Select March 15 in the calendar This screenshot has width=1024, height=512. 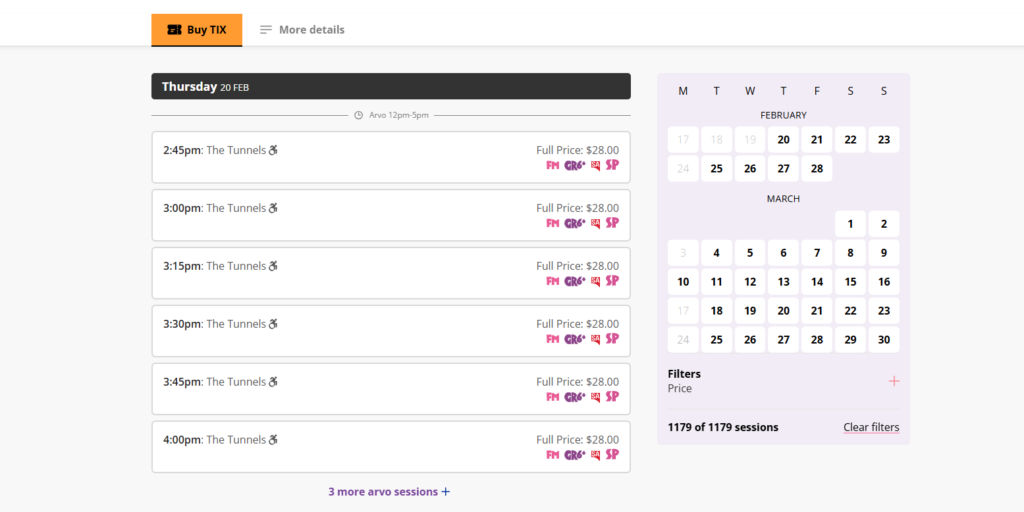point(850,282)
